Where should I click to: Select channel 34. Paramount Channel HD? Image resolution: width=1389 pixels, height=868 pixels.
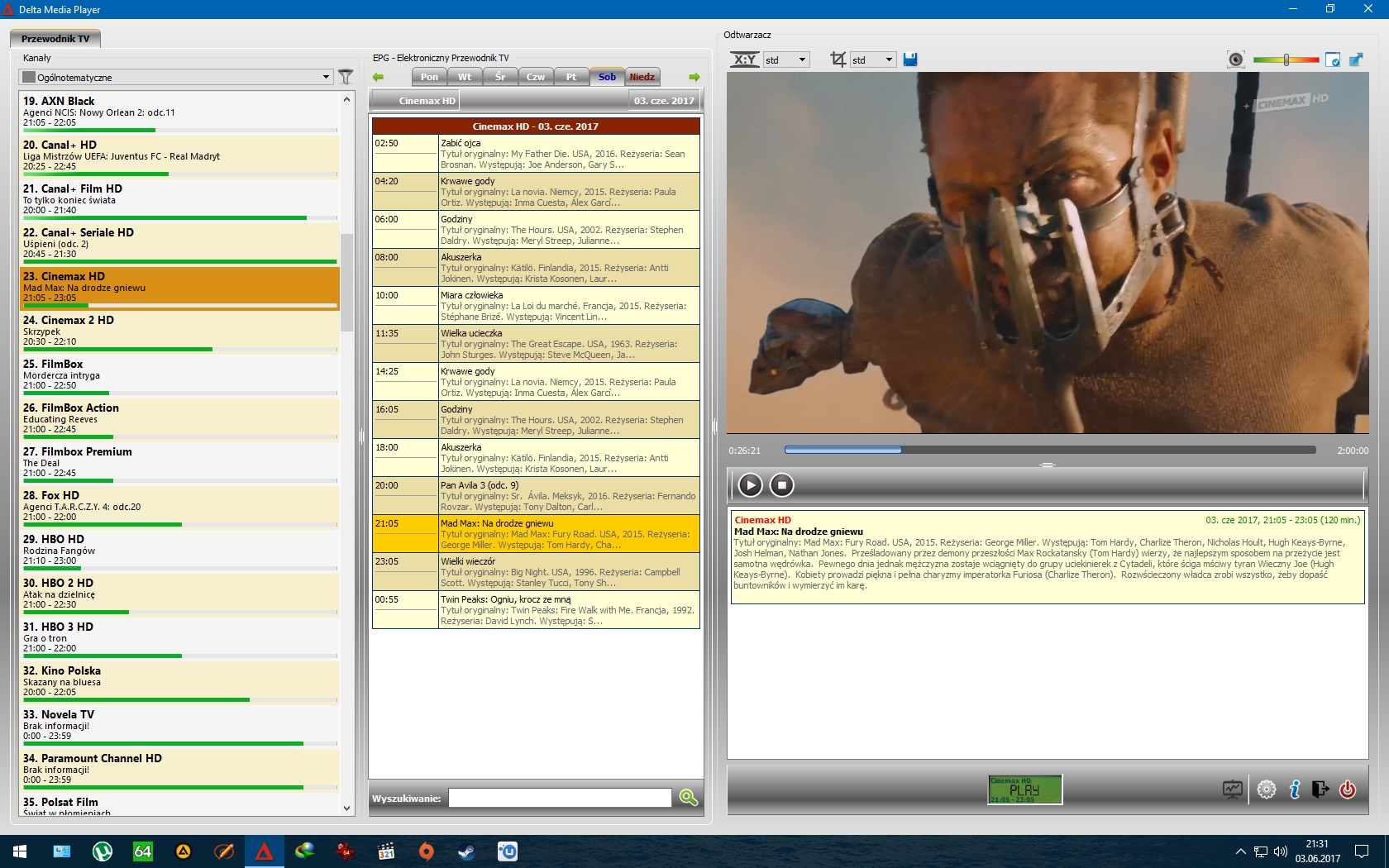click(179, 770)
